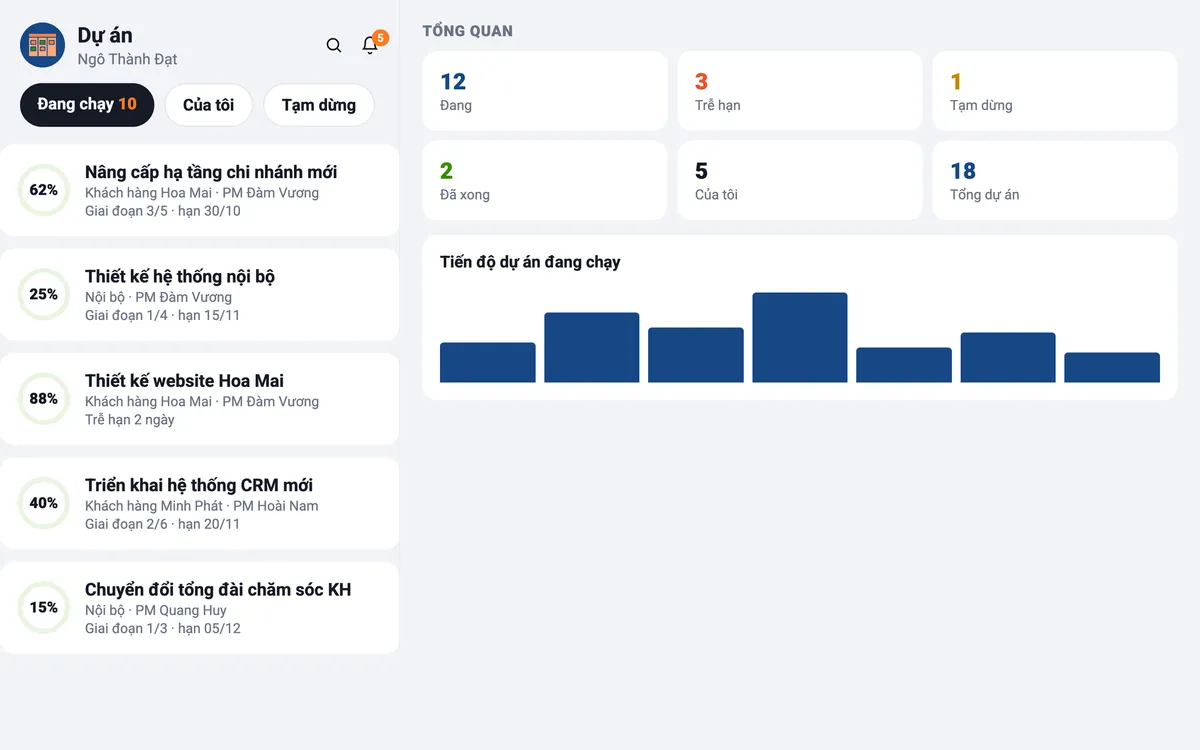The height and width of the screenshot is (750, 1200).
Task: Show the "Tạm dừng" filter tab
Action: coord(319,105)
